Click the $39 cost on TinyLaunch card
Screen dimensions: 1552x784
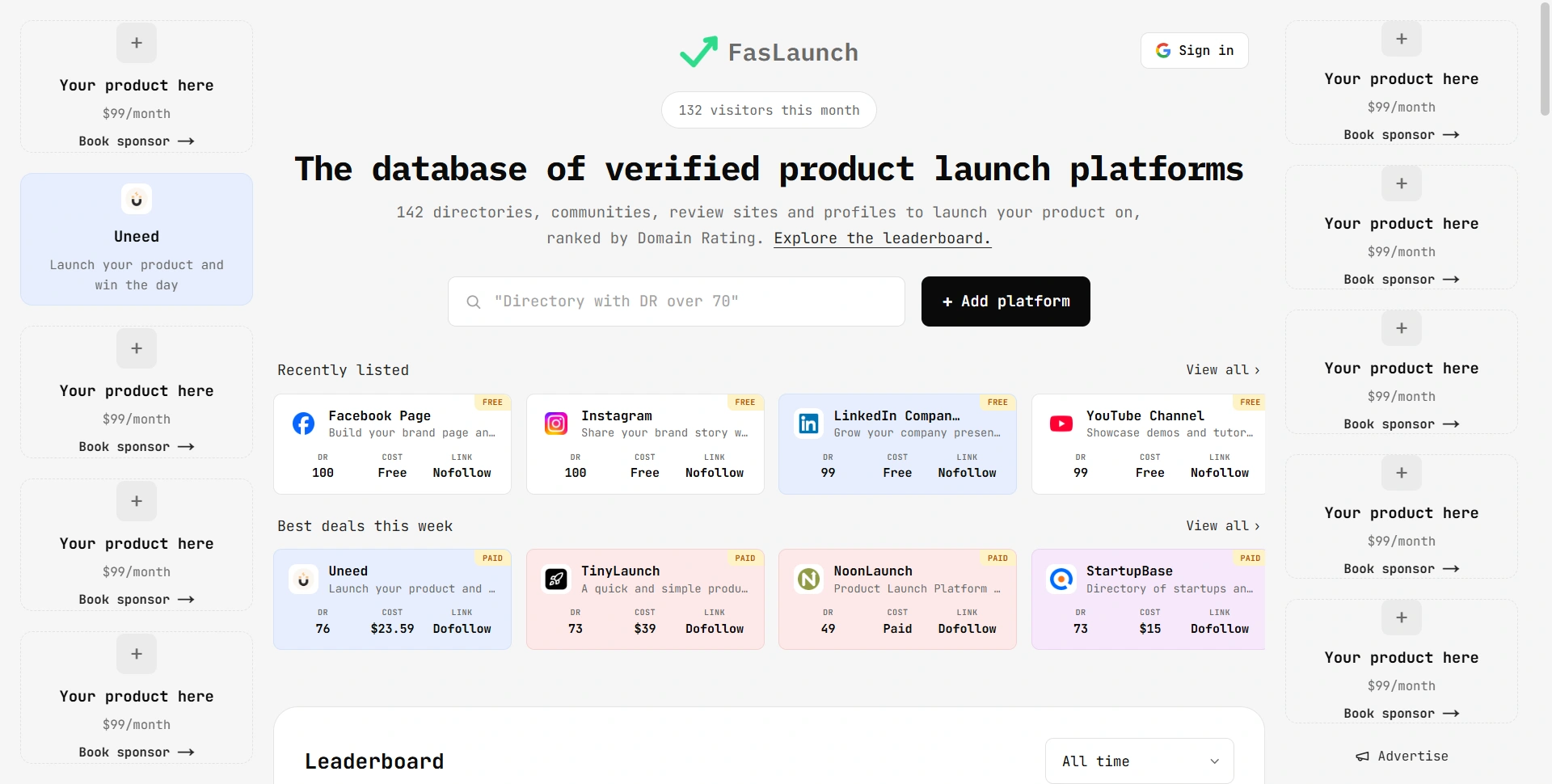click(645, 629)
